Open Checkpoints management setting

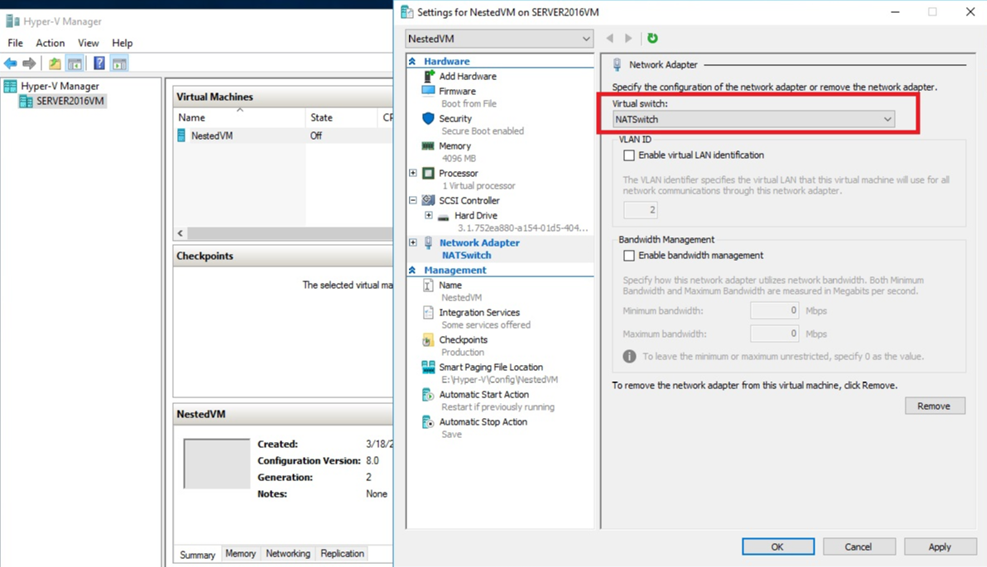pyautogui.click(x=463, y=340)
